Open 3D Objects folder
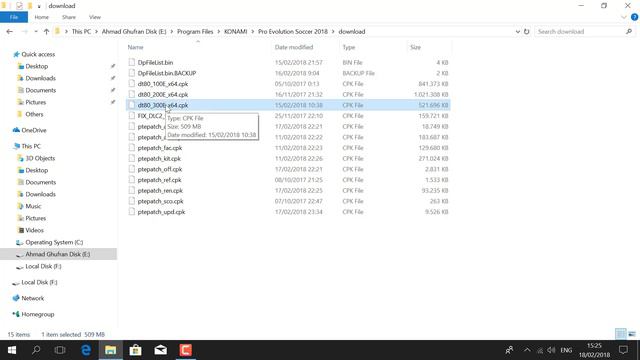This screenshot has width=640, height=360. click(40, 158)
